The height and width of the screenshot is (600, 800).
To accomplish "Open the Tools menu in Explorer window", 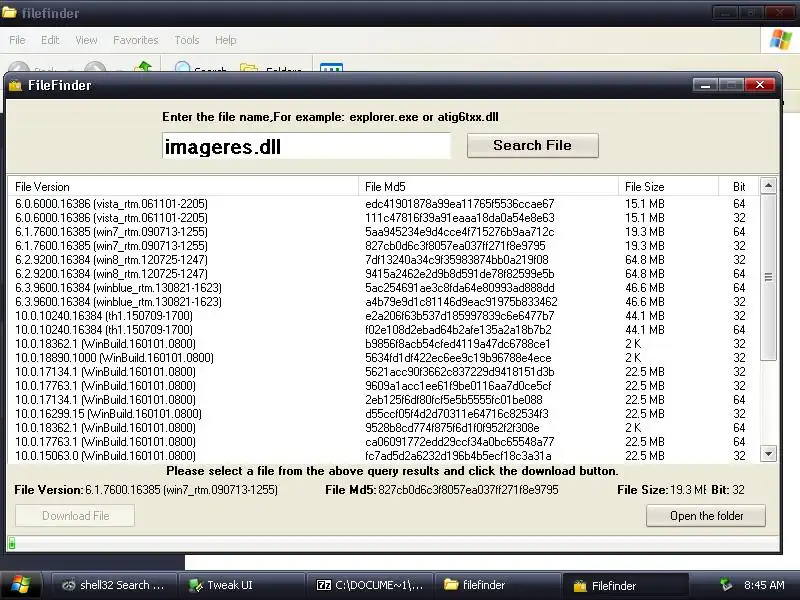I will [187, 40].
